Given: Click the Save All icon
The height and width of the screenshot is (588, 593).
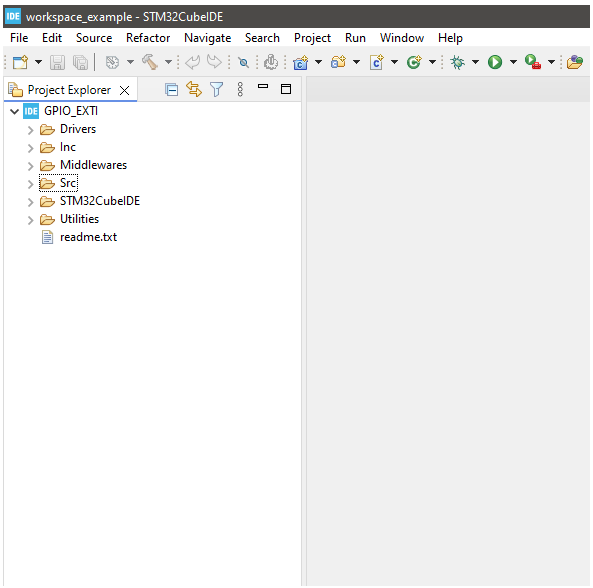Looking at the screenshot, I should click(81, 62).
